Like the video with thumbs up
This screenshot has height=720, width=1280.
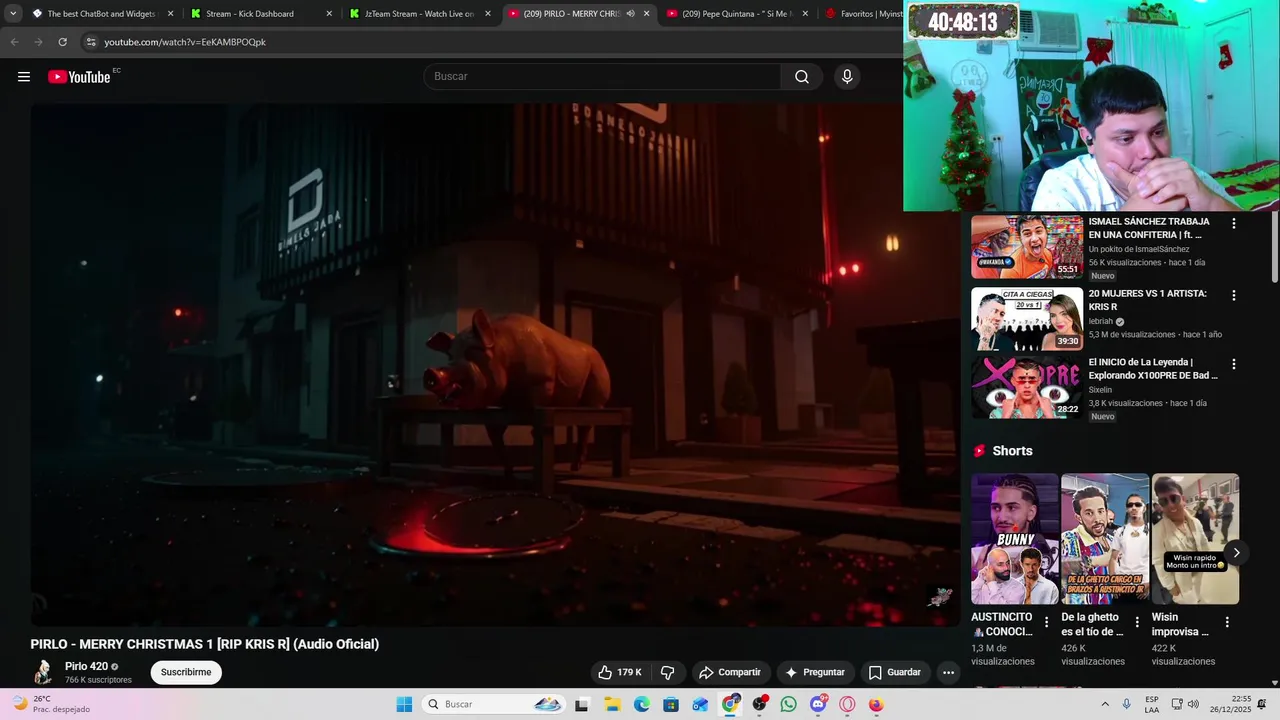tap(620, 672)
